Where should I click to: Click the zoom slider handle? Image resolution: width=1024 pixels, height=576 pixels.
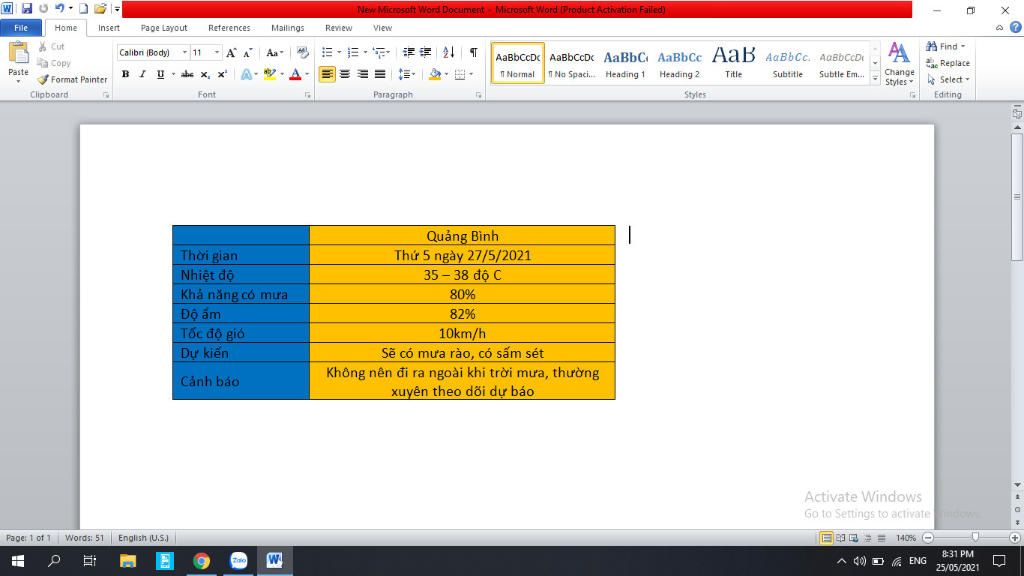(x=975, y=537)
